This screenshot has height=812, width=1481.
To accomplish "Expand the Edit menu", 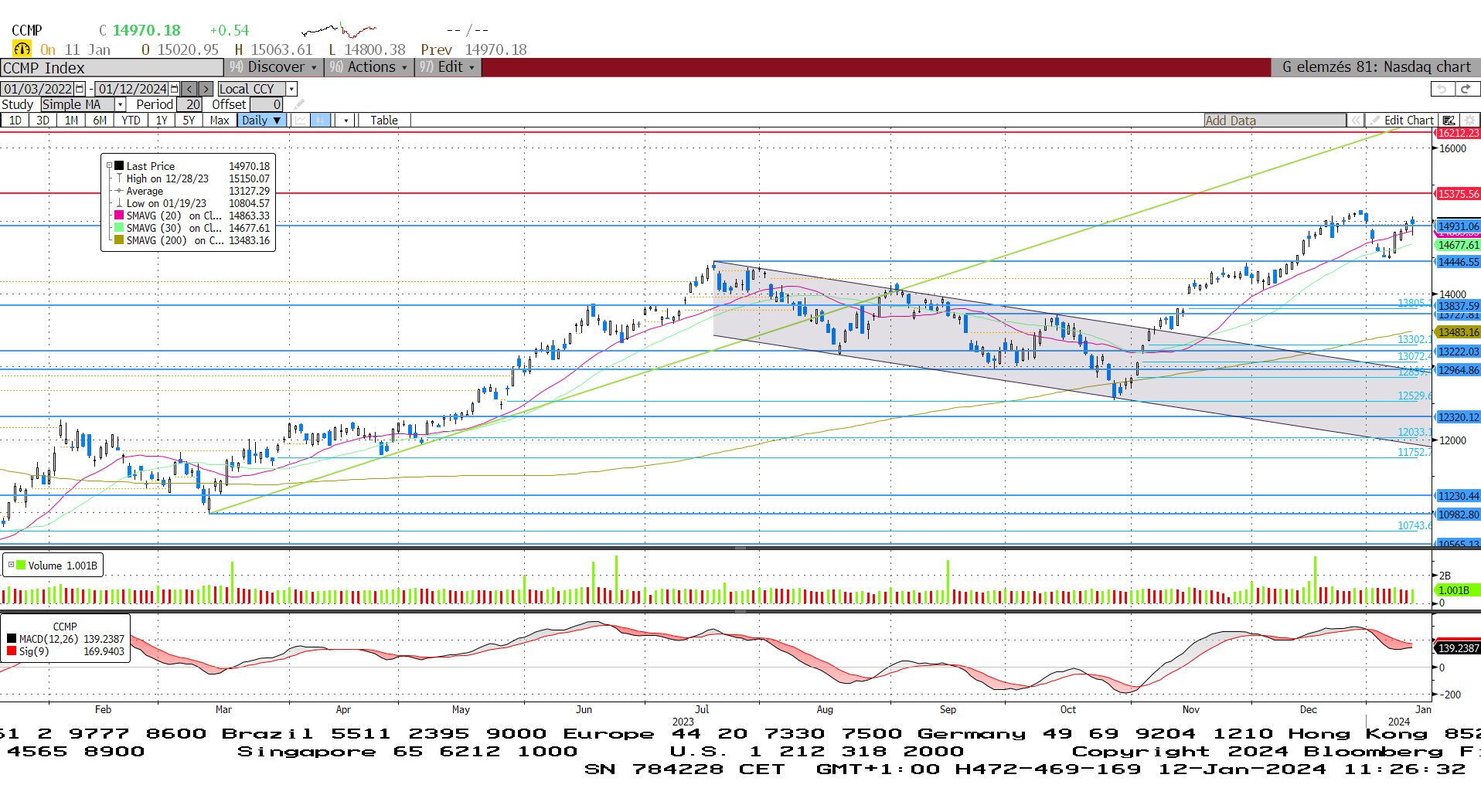I will pyautogui.click(x=448, y=67).
